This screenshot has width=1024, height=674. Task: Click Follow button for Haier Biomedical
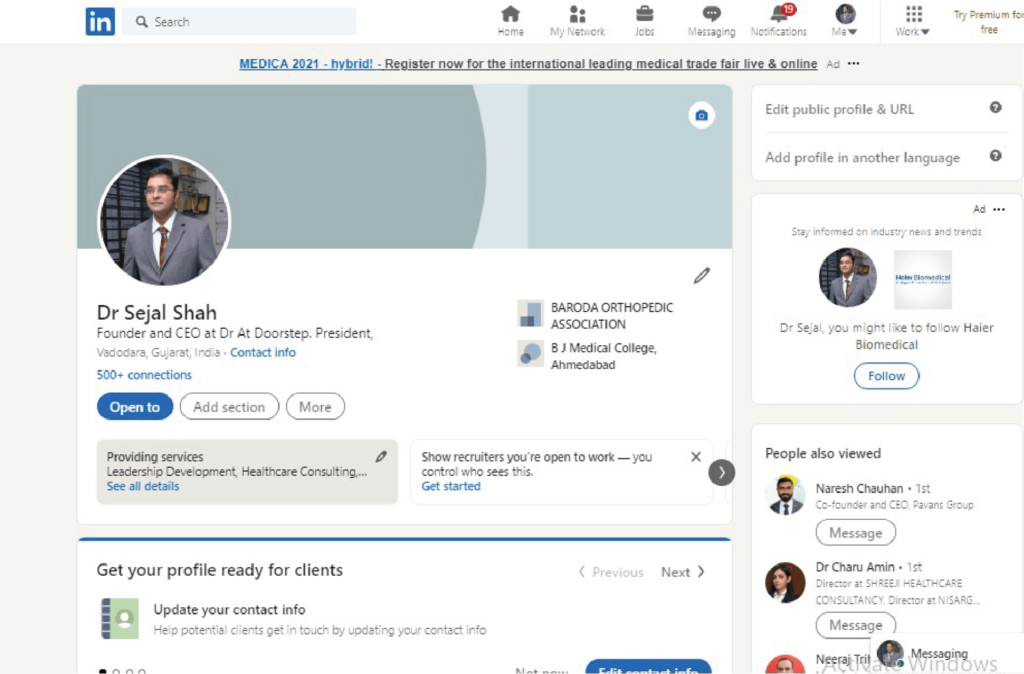pyautogui.click(x=886, y=376)
